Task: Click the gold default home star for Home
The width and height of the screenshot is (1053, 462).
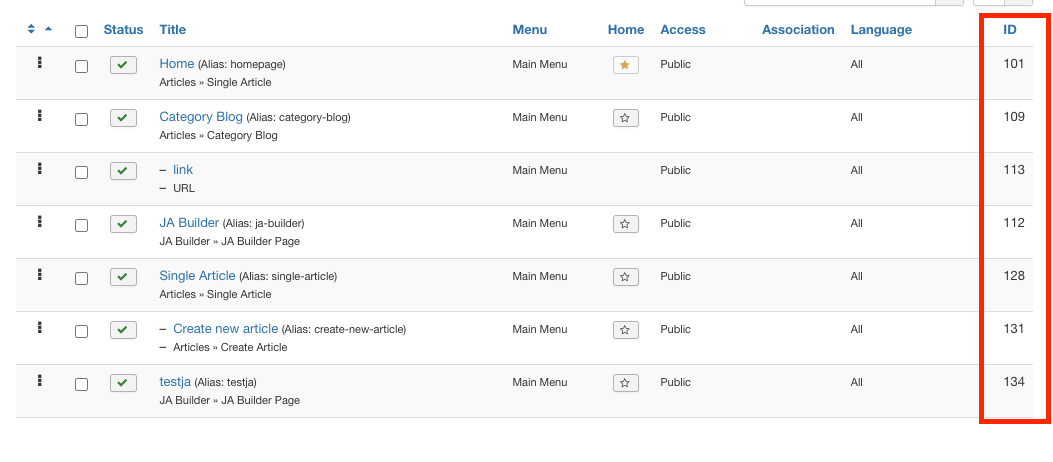Action: [625, 65]
